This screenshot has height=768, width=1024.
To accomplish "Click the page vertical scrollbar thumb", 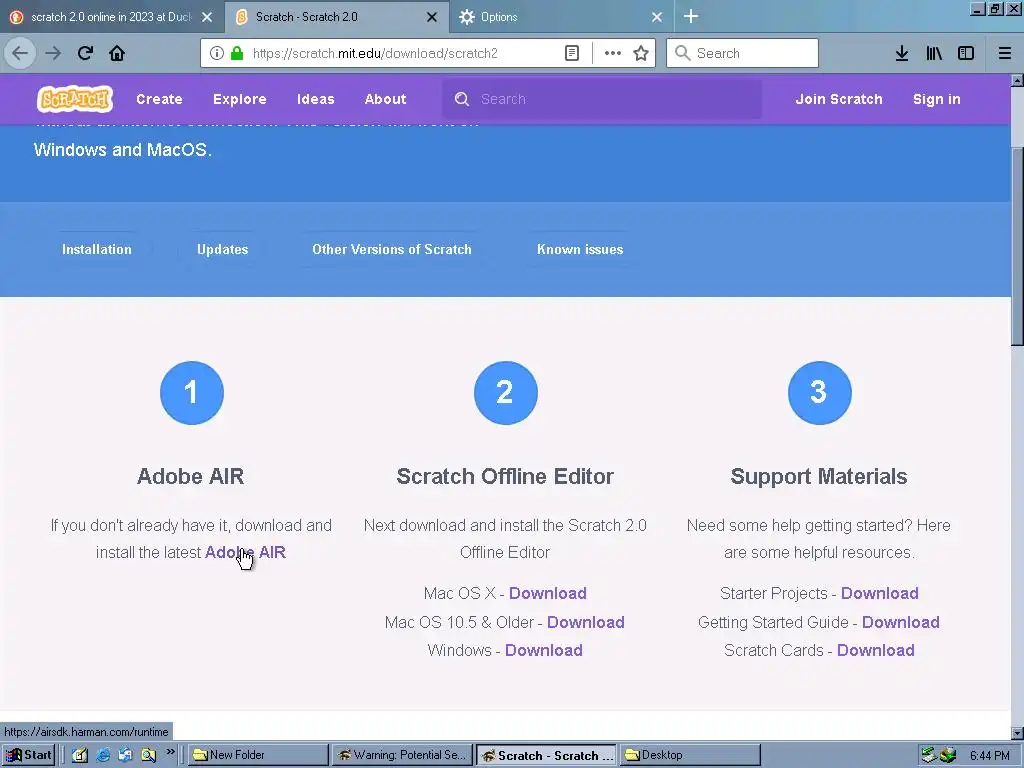I will 1017,247.
